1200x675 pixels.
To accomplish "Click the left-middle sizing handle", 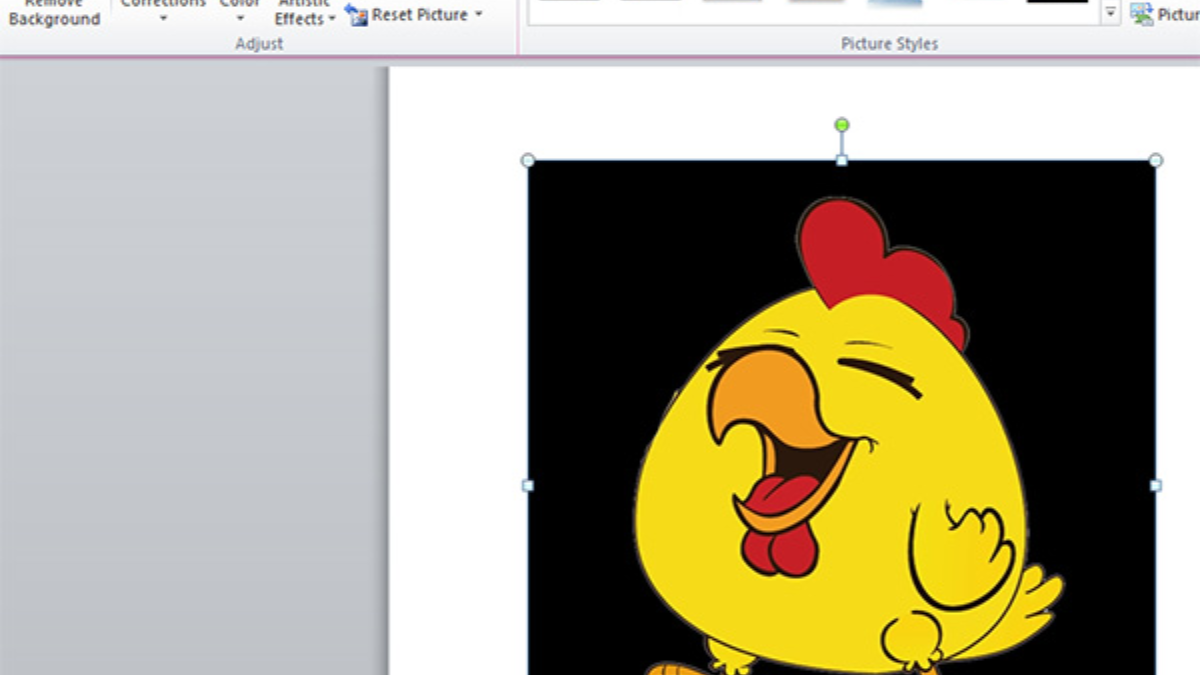I will tap(528, 485).
